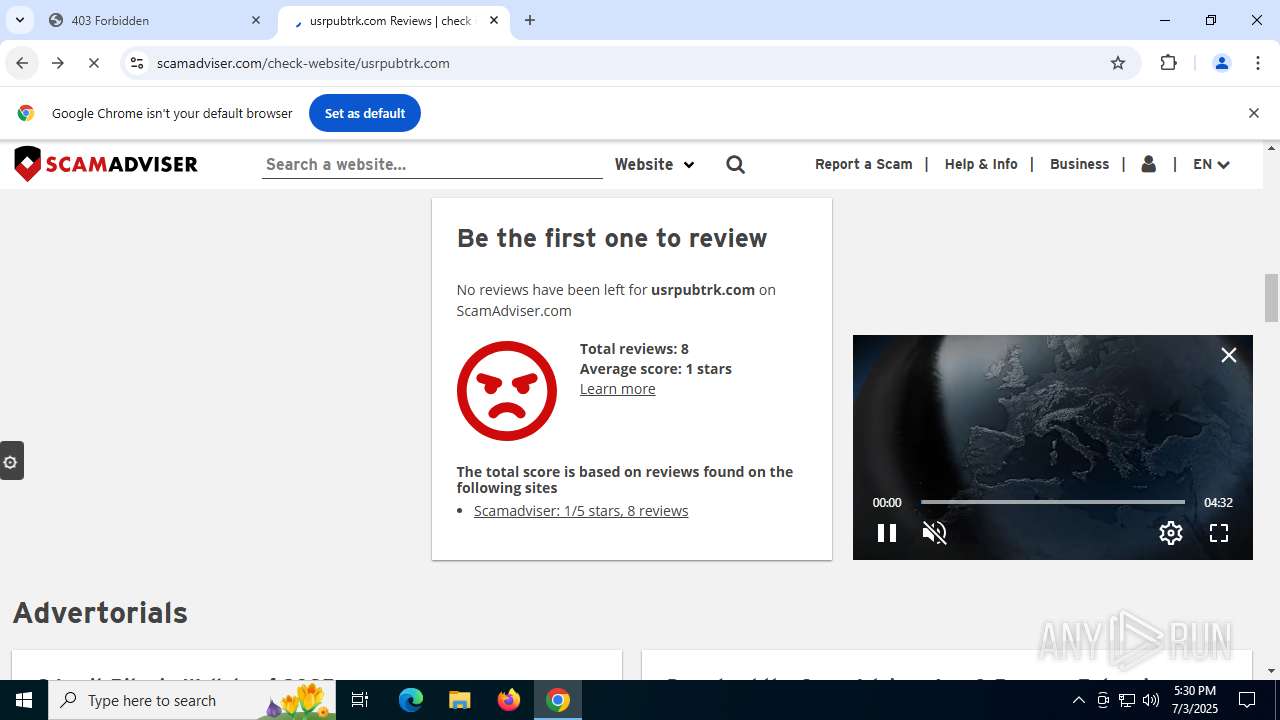Expand the Website search type dropdown
The height and width of the screenshot is (720, 1280).
(654, 165)
